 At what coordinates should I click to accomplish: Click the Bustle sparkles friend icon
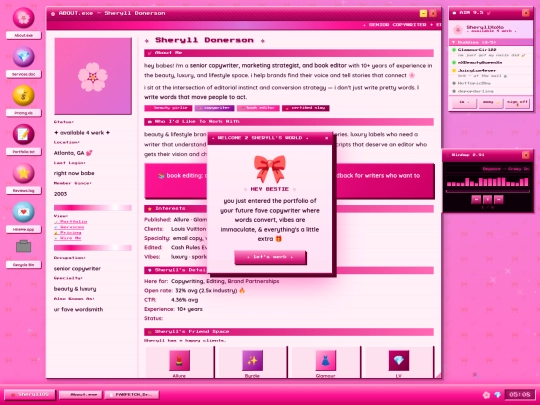tap(252, 360)
